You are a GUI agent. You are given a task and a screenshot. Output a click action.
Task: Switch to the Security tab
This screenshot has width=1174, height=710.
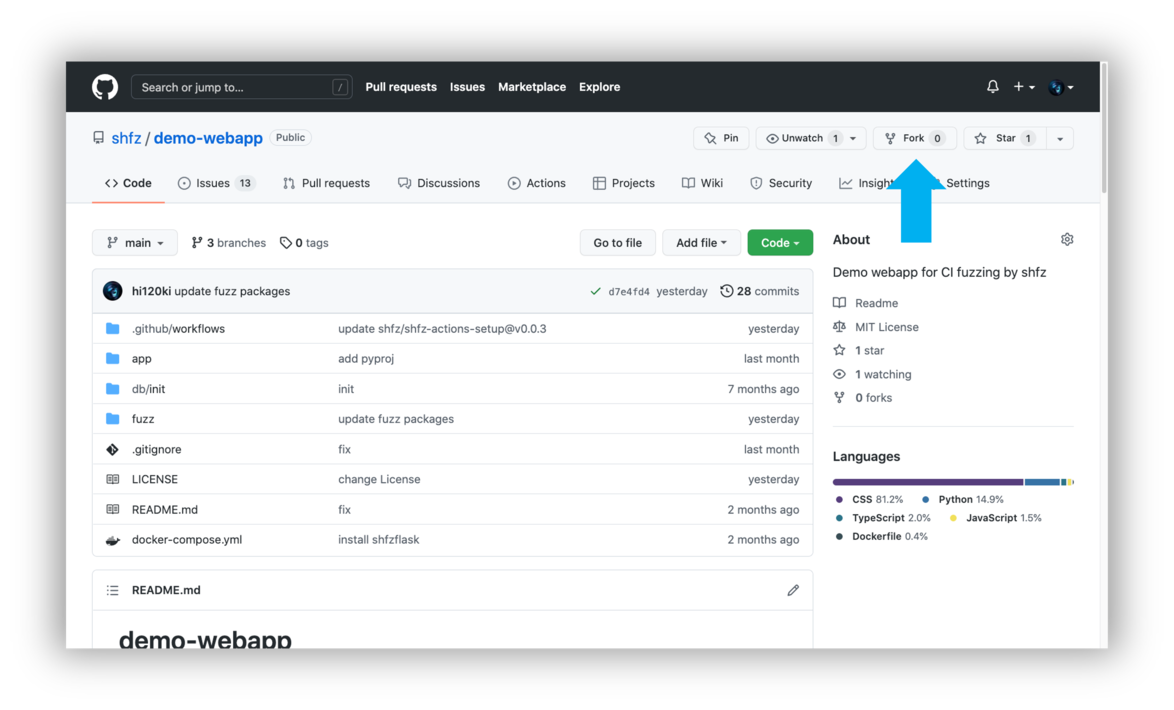(x=781, y=183)
